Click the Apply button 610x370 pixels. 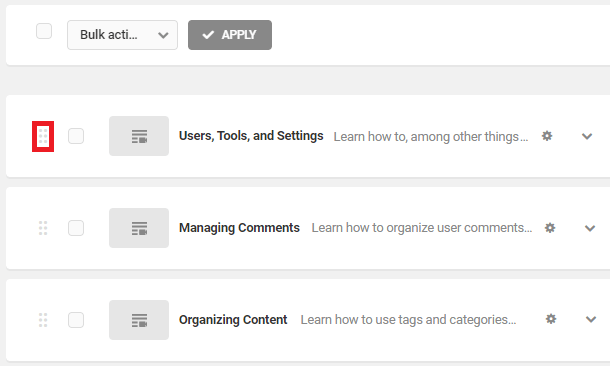[230, 35]
